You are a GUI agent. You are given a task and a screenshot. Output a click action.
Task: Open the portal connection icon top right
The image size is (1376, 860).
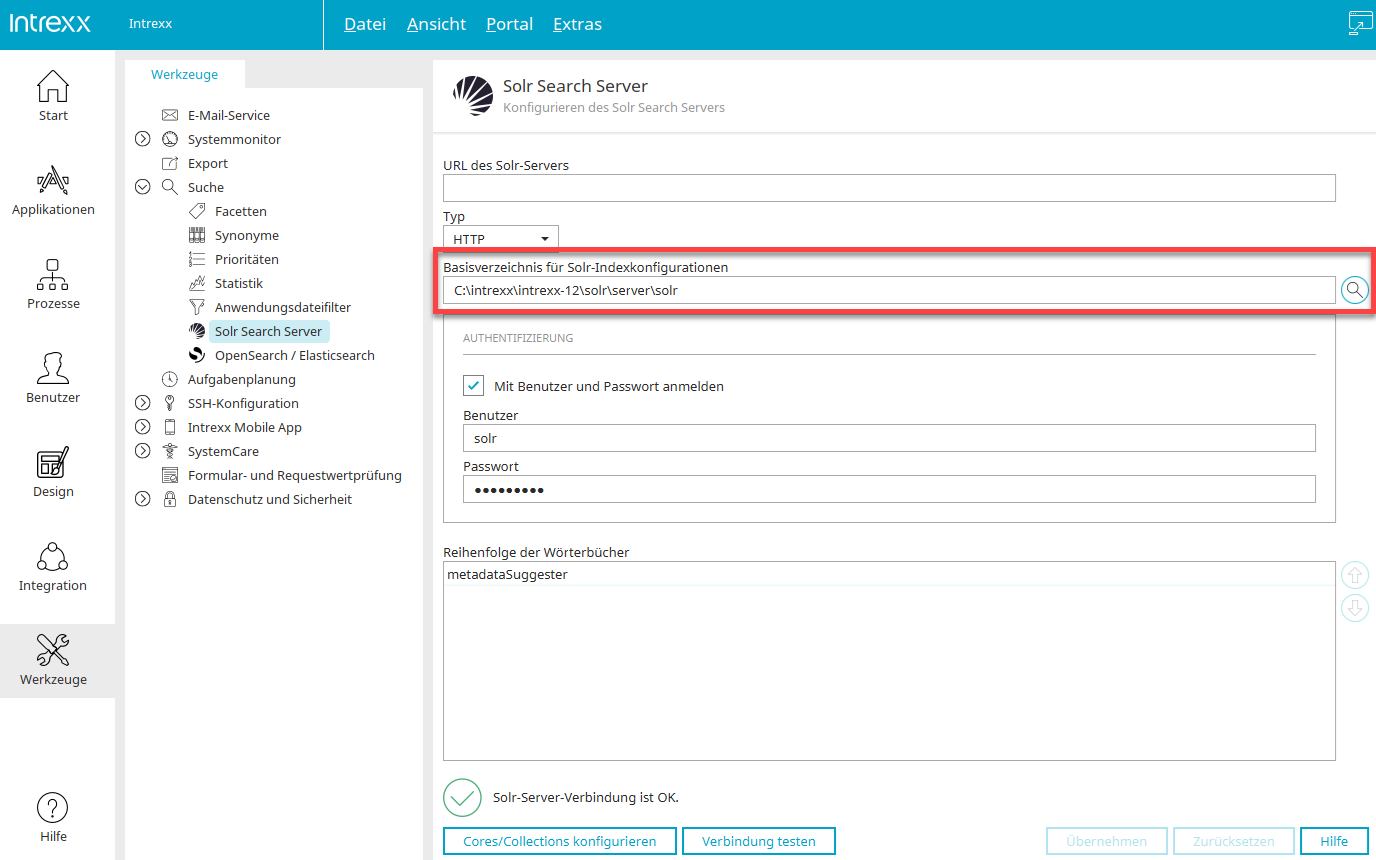tap(1360, 24)
